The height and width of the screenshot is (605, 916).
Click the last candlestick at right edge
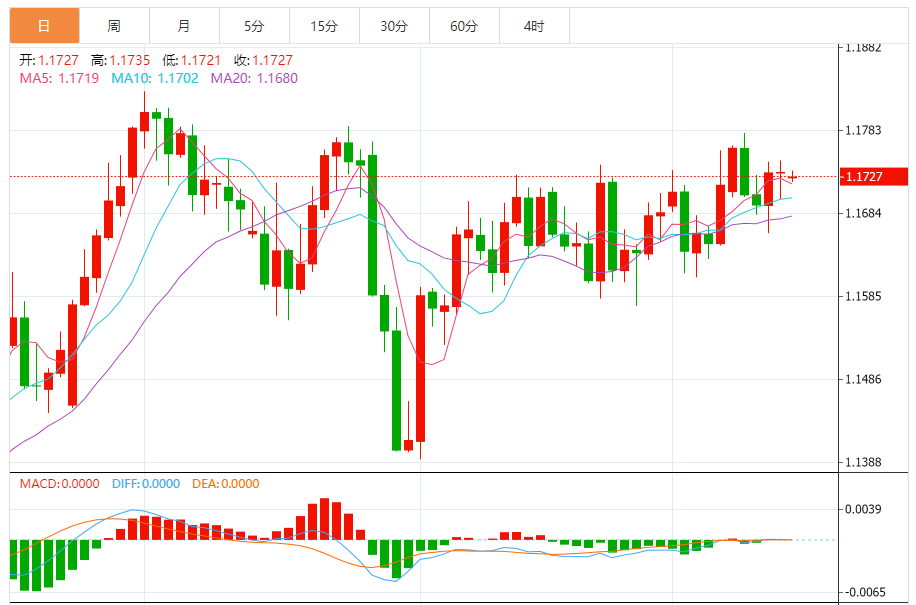point(793,176)
